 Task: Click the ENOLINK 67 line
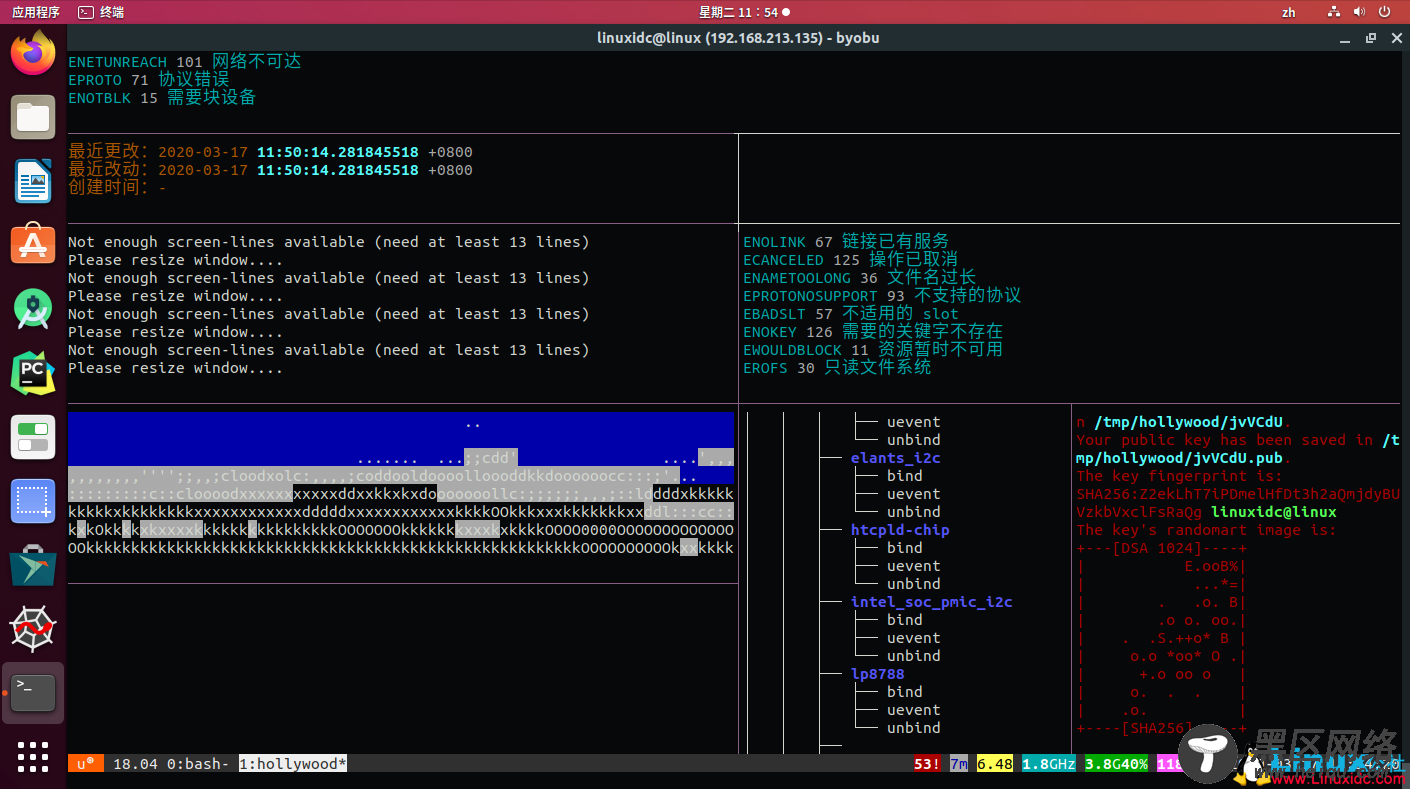pyautogui.click(x=846, y=242)
